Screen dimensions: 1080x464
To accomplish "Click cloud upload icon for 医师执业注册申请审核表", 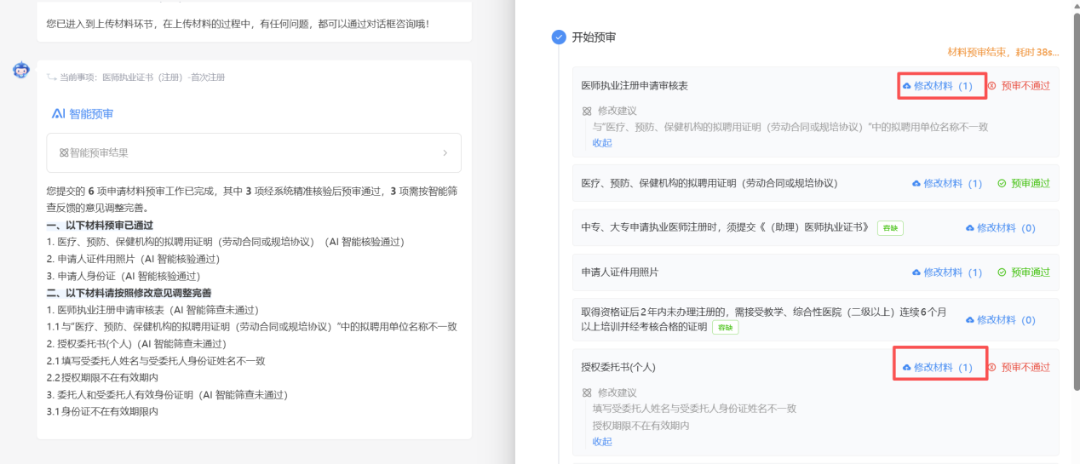I will [x=906, y=86].
